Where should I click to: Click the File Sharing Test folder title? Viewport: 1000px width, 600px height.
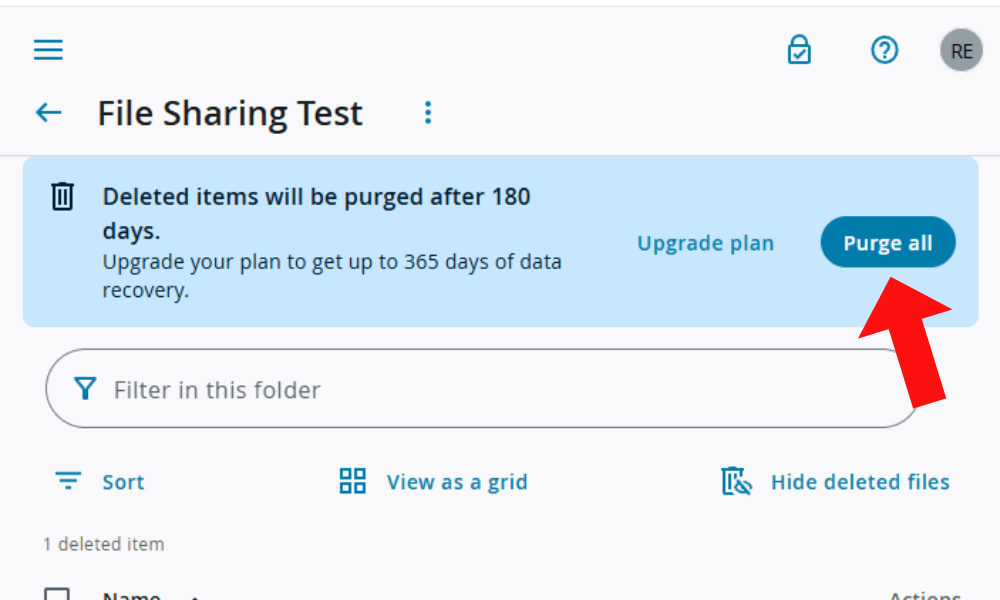pyautogui.click(x=230, y=113)
